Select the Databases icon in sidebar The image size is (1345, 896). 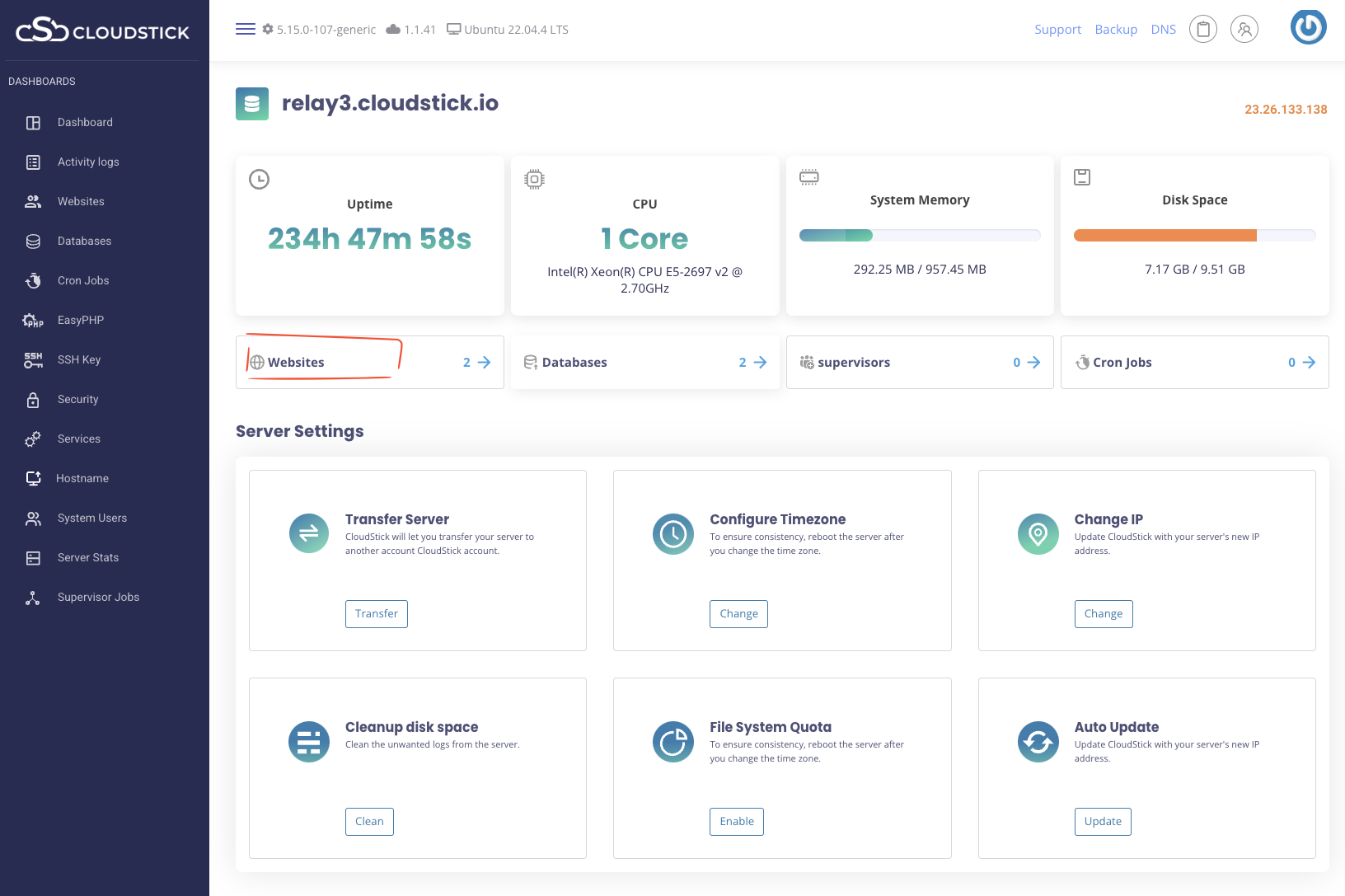[33, 241]
